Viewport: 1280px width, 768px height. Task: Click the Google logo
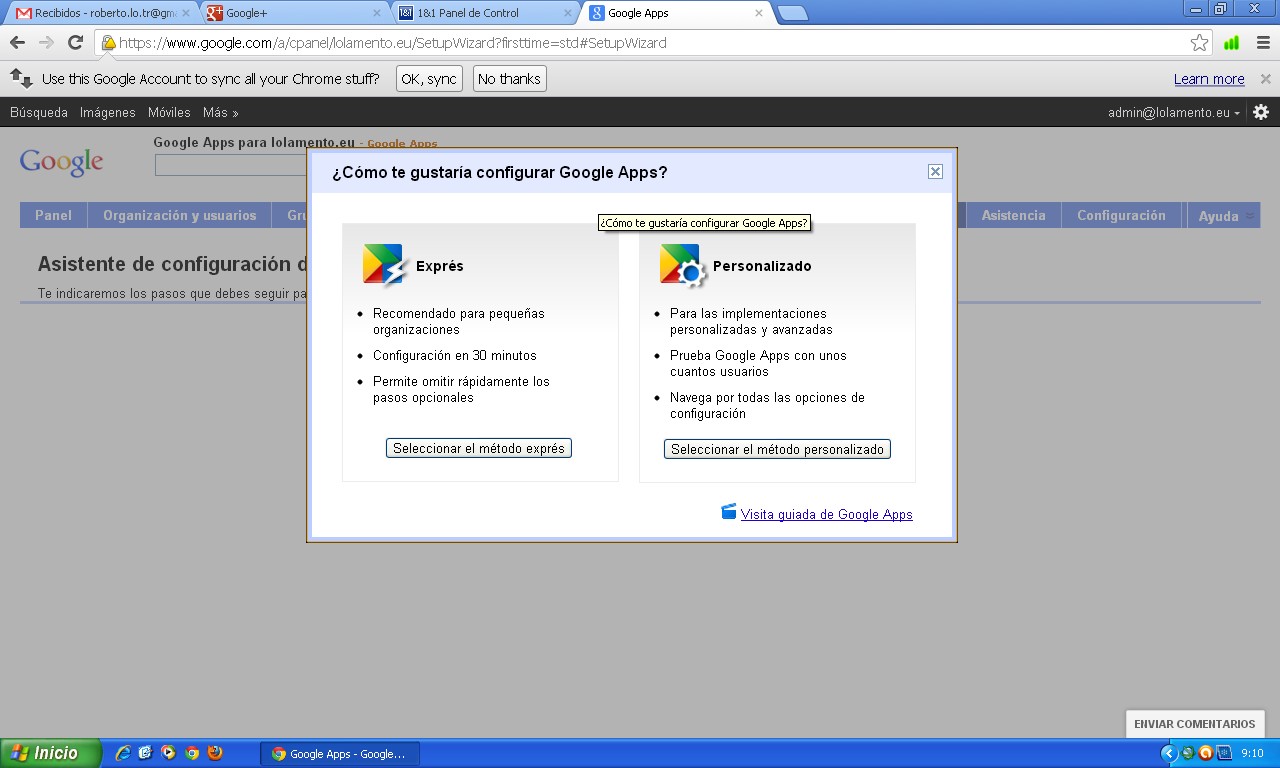click(x=61, y=162)
